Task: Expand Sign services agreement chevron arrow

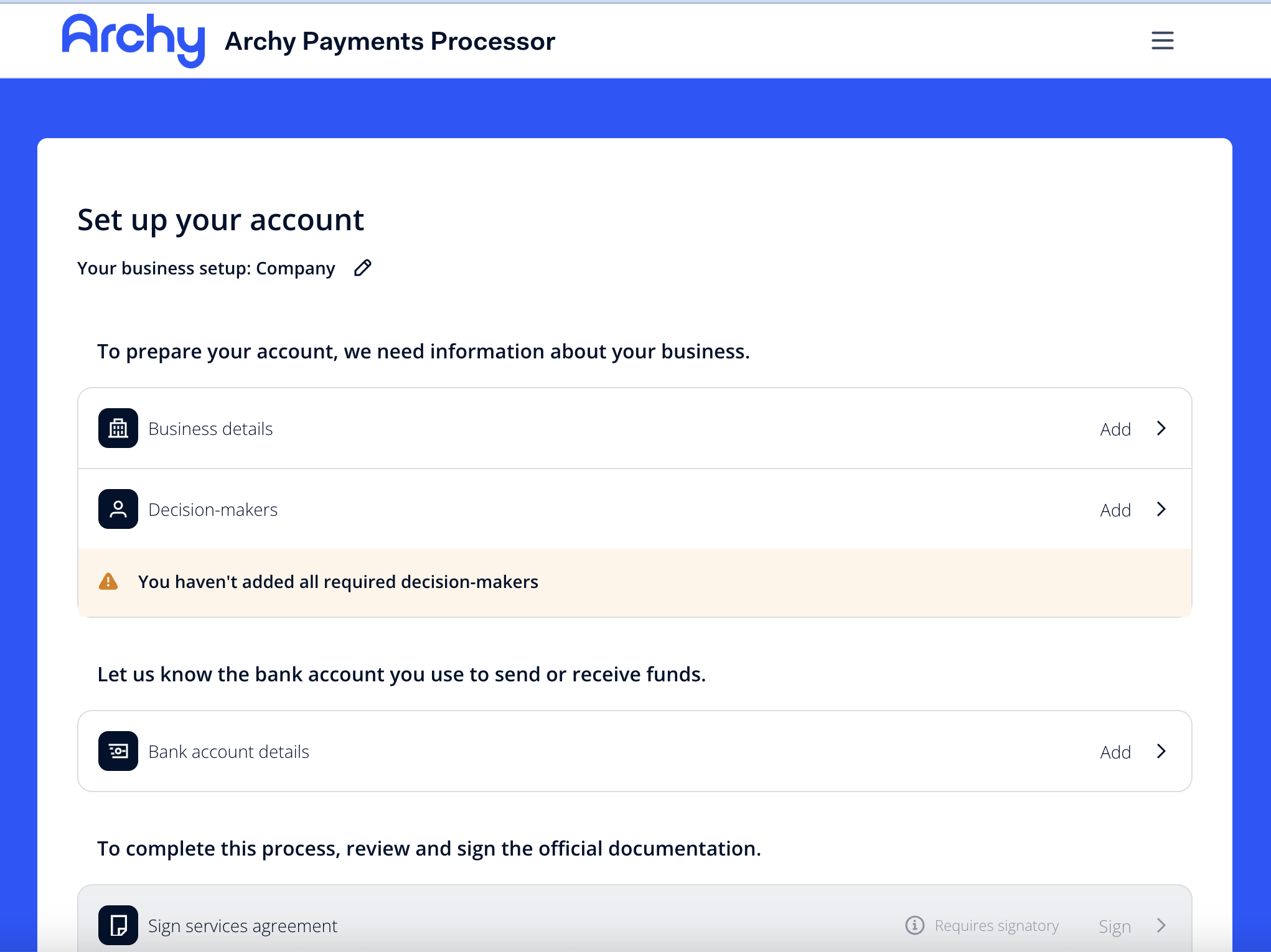Action: pyautogui.click(x=1161, y=925)
